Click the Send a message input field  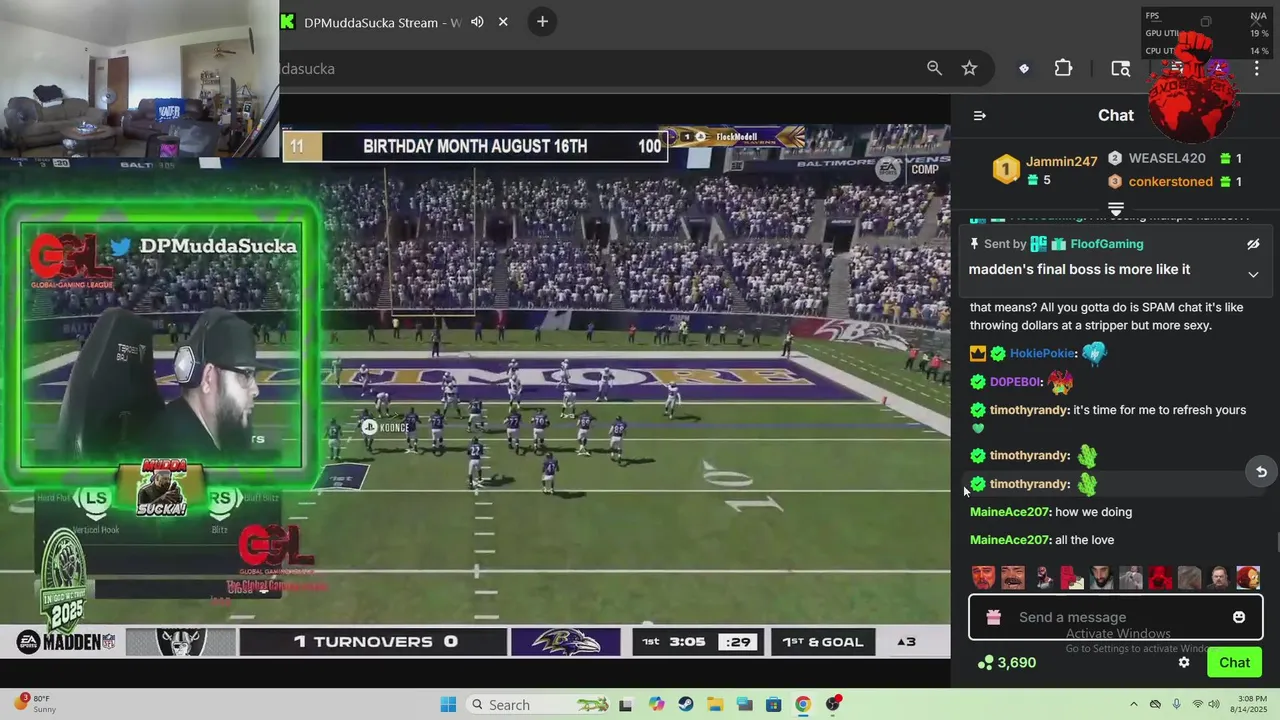[1115, 617]
